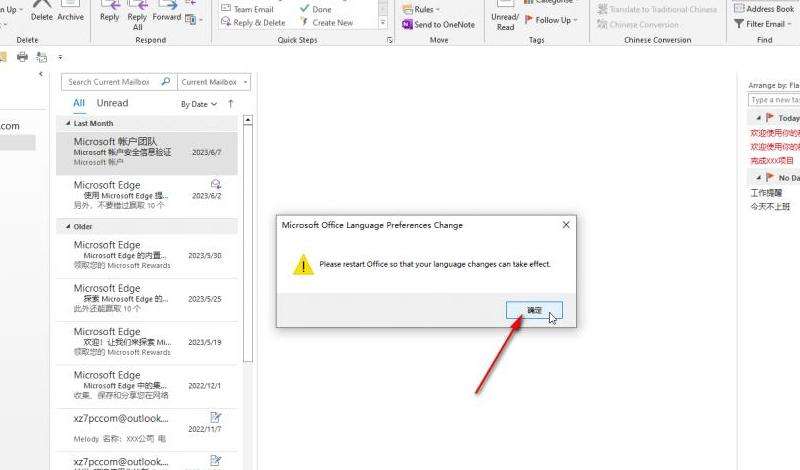Select the 完成XXX项目 task
This screenshot has width=800, height=470.
(x=772, y=160)
